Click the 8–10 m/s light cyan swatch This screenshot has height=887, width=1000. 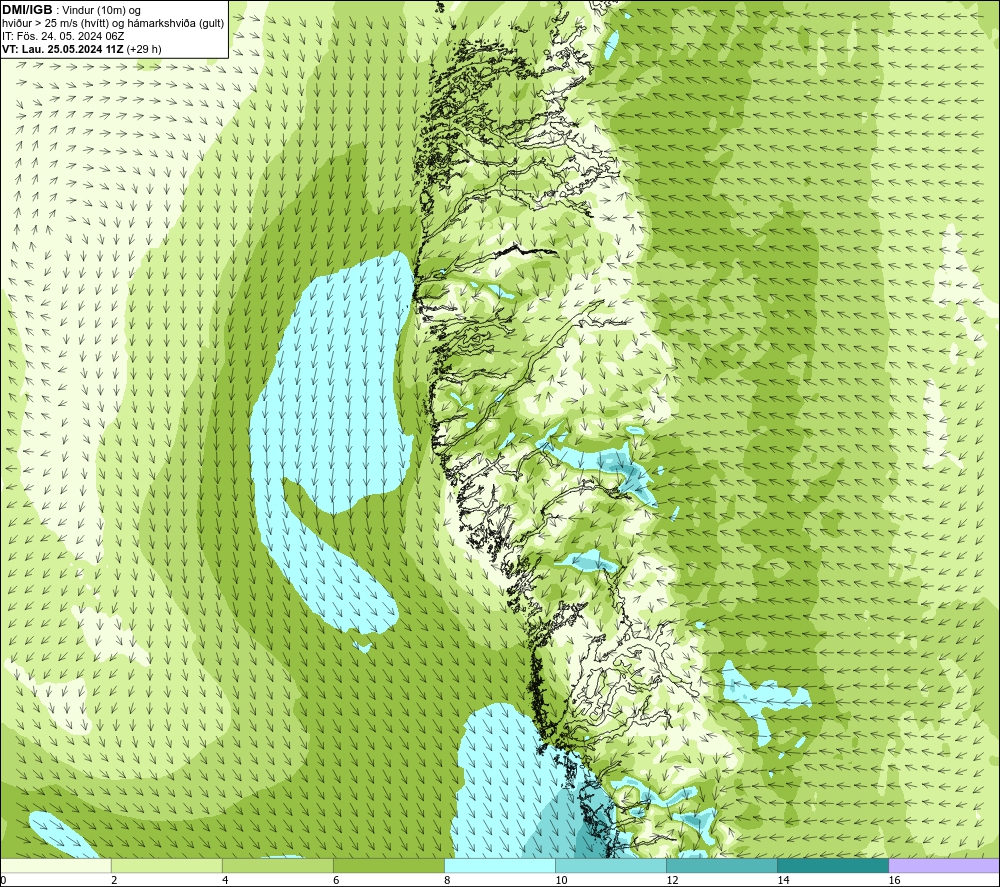point(499,865)
